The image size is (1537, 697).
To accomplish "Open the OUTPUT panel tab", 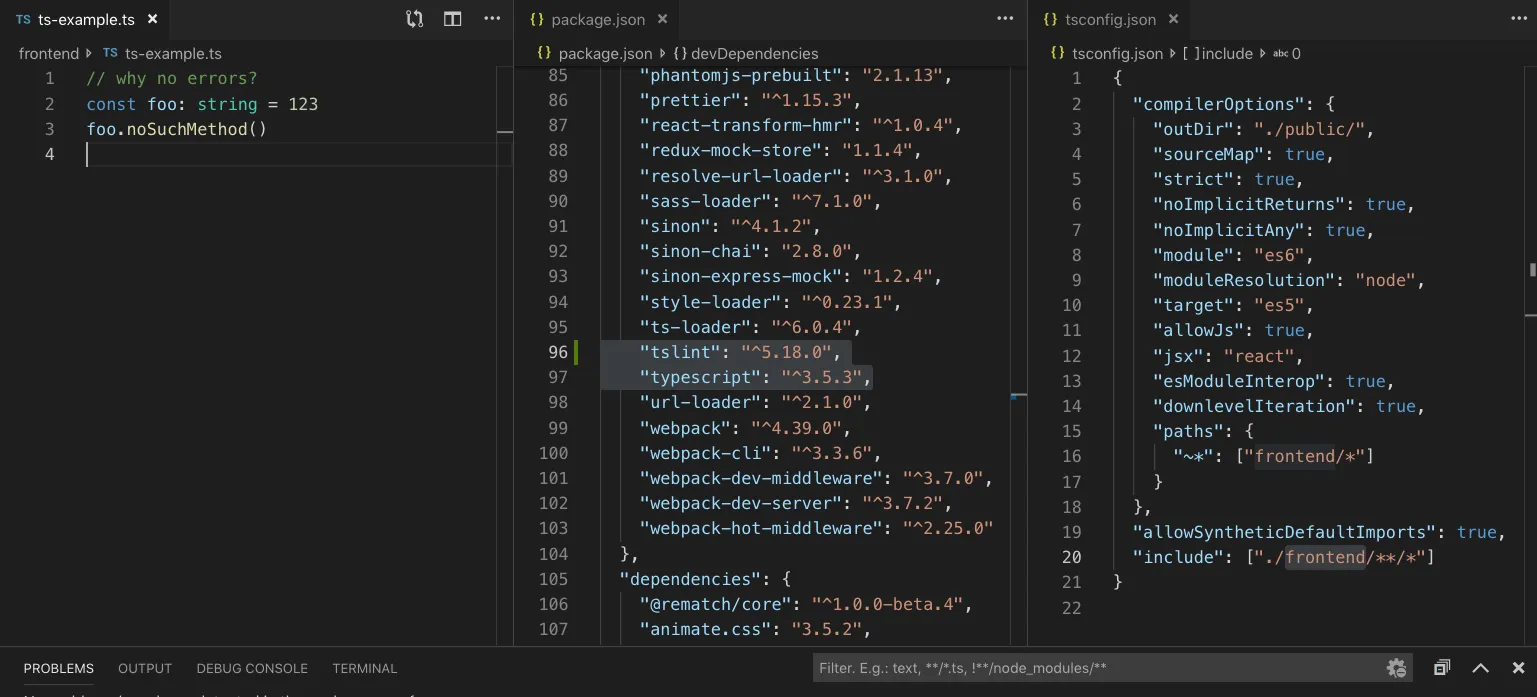I will [145, 668].
